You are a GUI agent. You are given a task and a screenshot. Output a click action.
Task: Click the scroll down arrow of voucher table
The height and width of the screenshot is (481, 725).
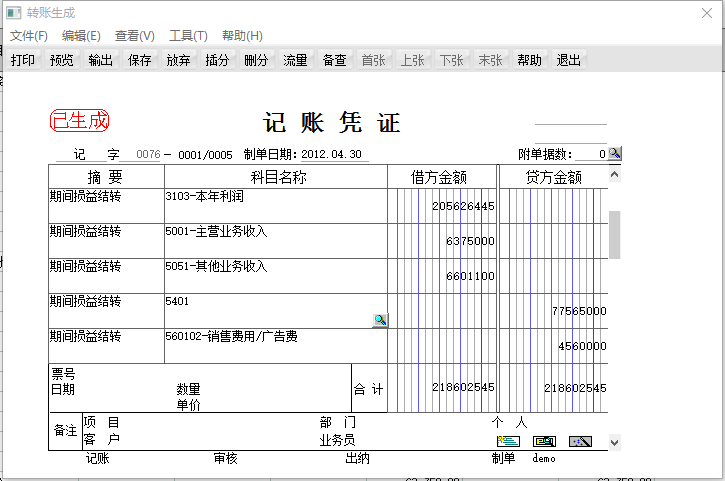[614, 442]
